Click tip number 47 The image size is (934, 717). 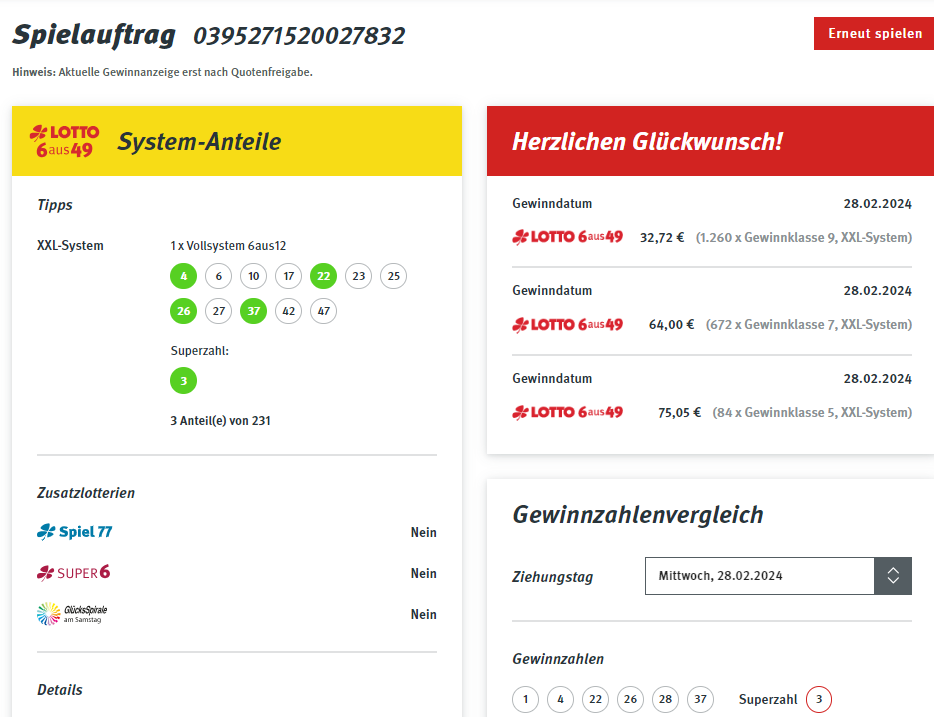pyautogui.click(x=323, y=311)
